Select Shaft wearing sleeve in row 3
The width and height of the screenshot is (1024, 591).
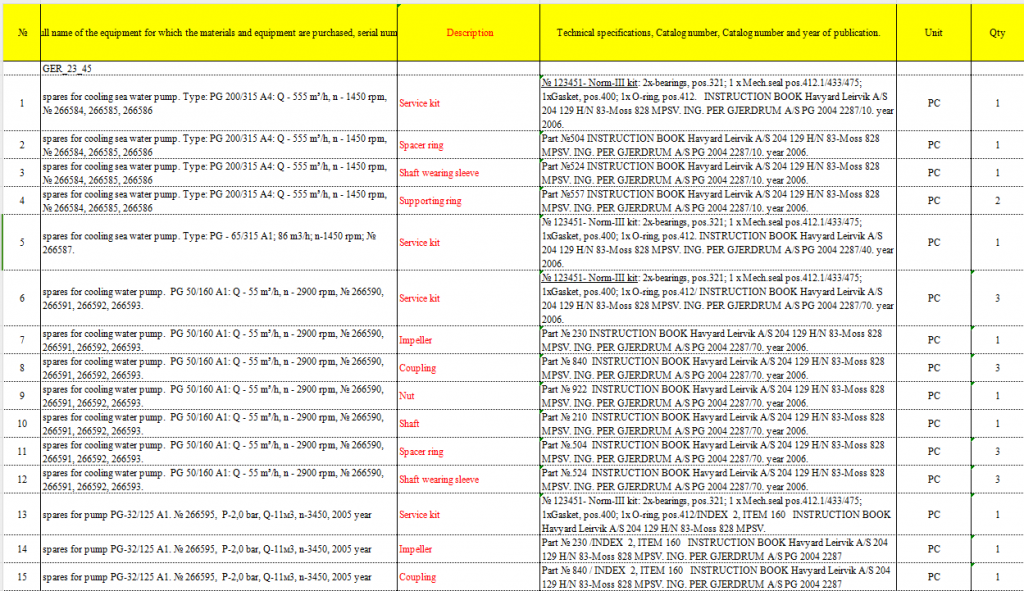(439, 173)
